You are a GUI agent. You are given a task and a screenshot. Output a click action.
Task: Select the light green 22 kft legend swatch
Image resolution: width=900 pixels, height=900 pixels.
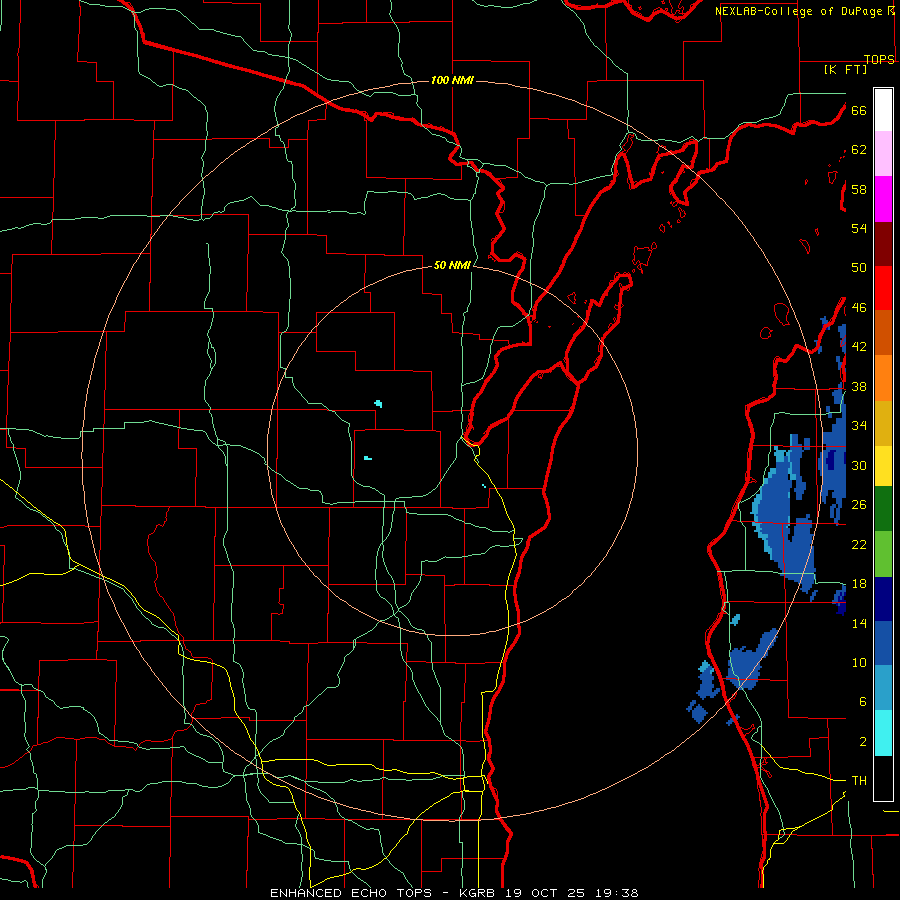tap(883, 554)
